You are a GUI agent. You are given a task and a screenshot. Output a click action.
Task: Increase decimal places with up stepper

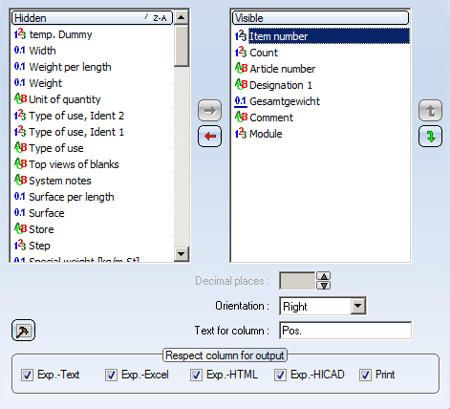pos(324,276)
